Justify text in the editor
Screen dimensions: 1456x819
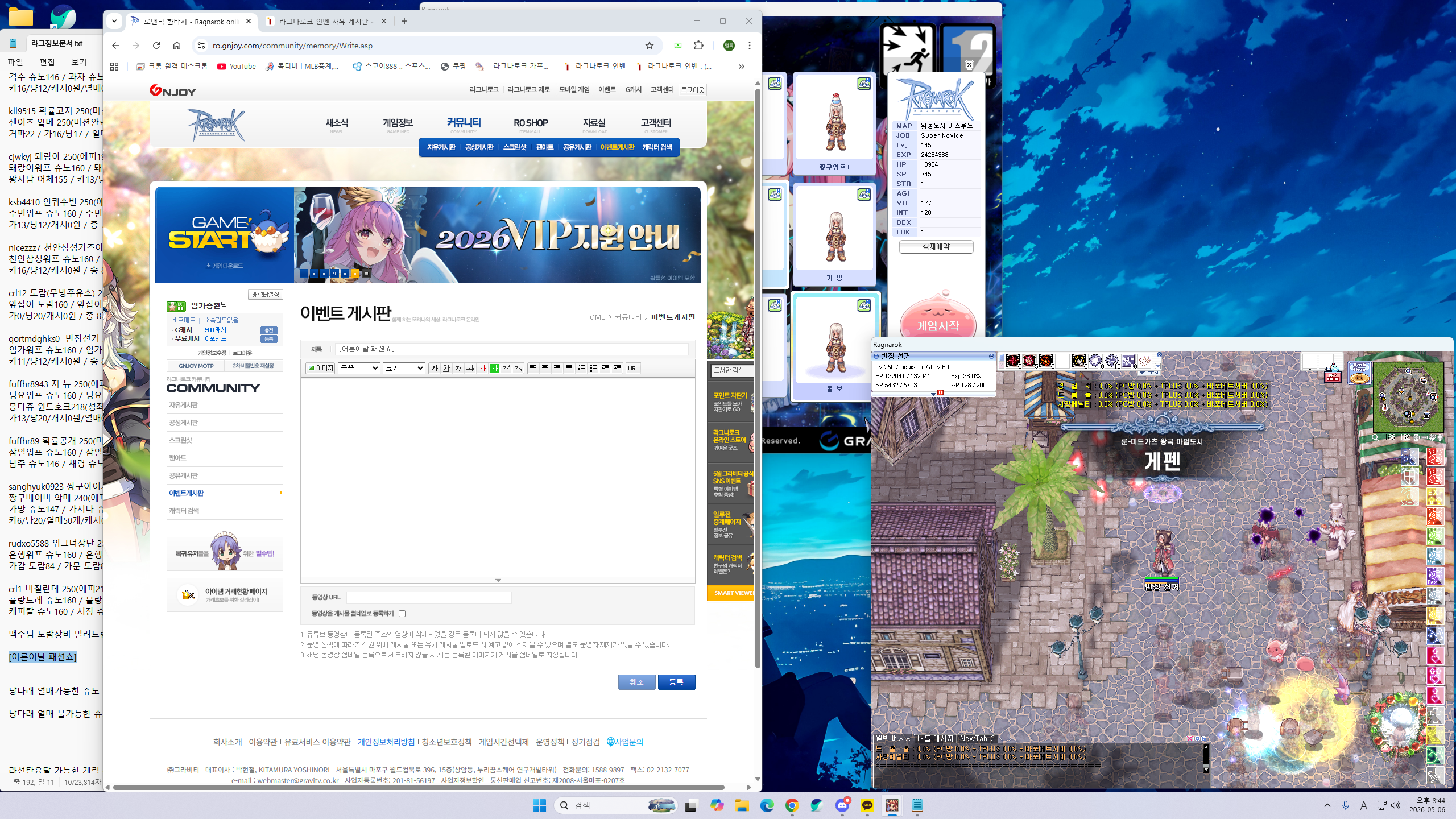[x=569, y=368]
